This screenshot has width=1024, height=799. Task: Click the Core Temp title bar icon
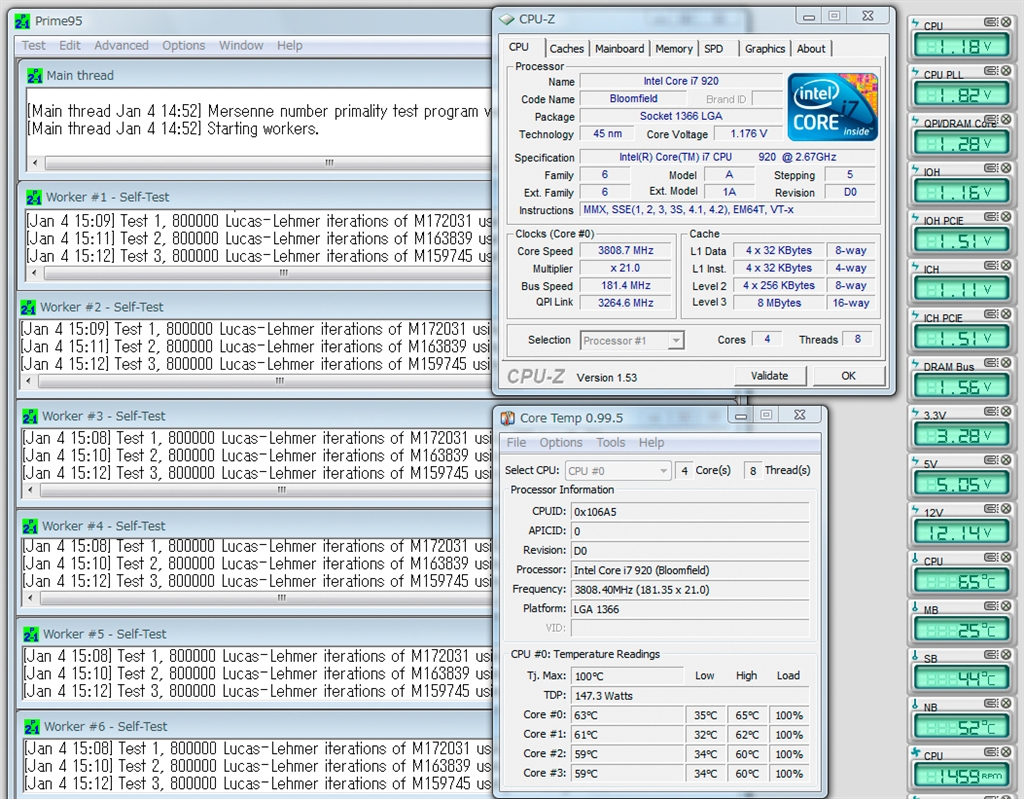pyautogui.click(x=508, y=418)
